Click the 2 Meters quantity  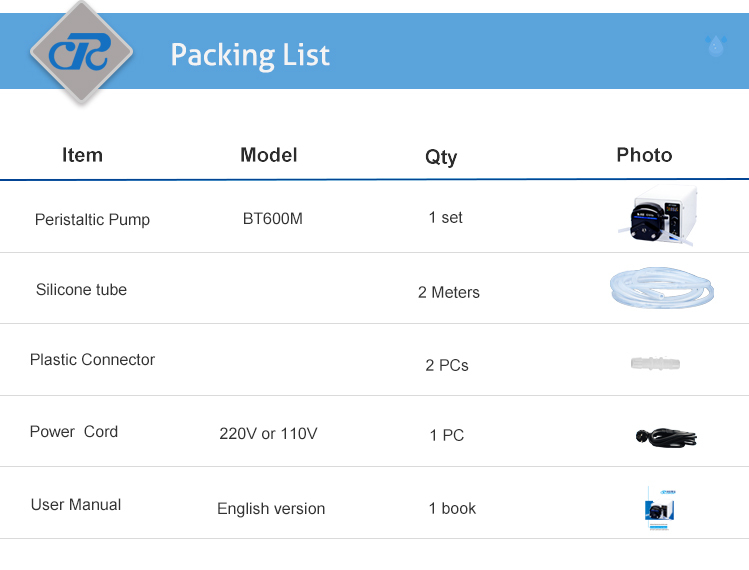(449, 292)
